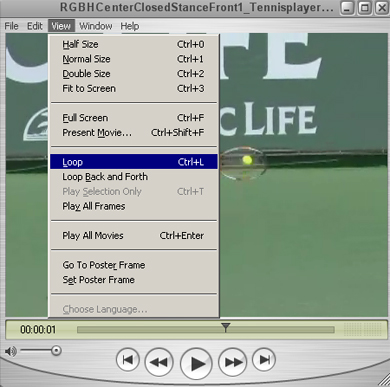Jump to the movie end

[x=264, y=360]
